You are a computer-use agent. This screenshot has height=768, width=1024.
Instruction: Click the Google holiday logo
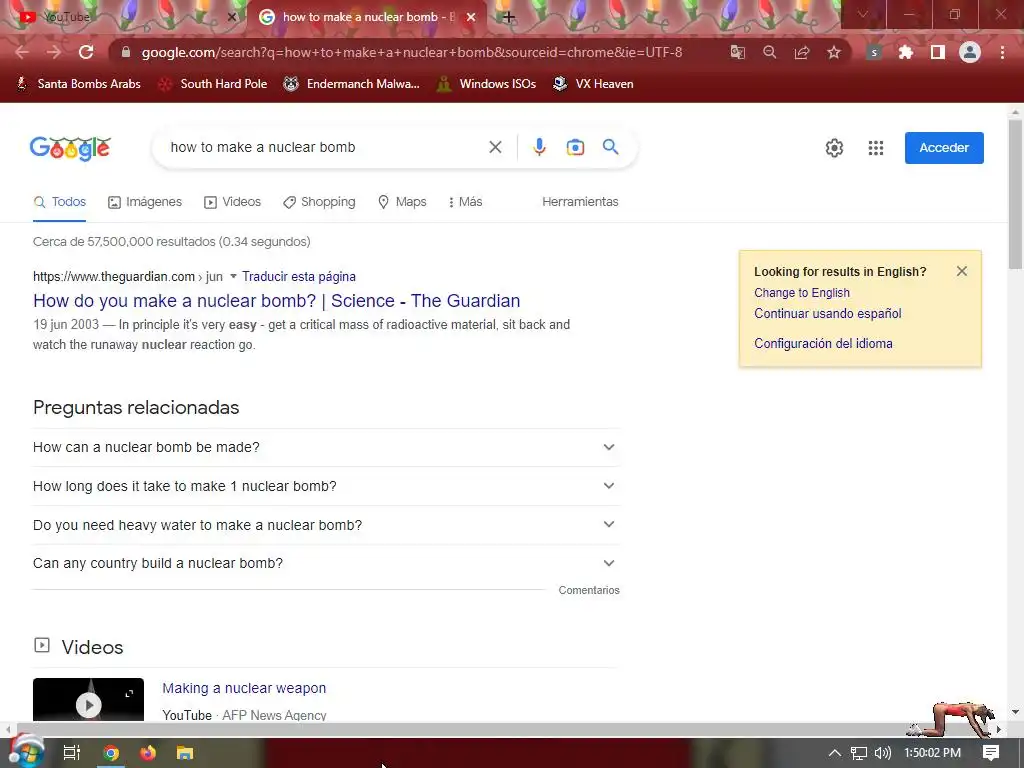pyautogui.click(x=70, y=148)
